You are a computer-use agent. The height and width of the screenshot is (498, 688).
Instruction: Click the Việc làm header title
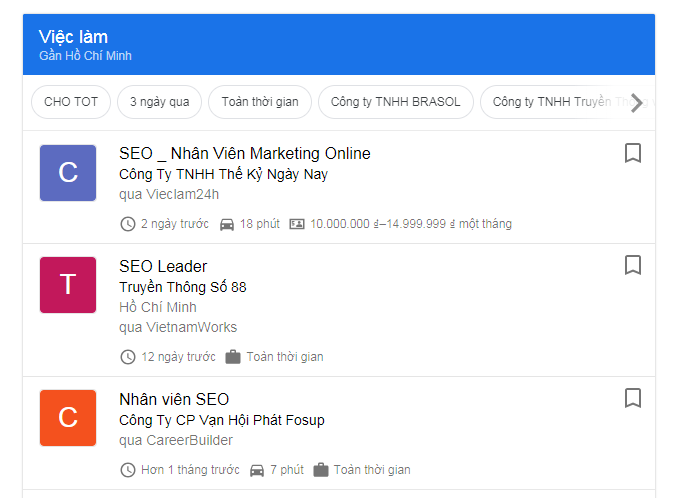[x=73, y=37]
